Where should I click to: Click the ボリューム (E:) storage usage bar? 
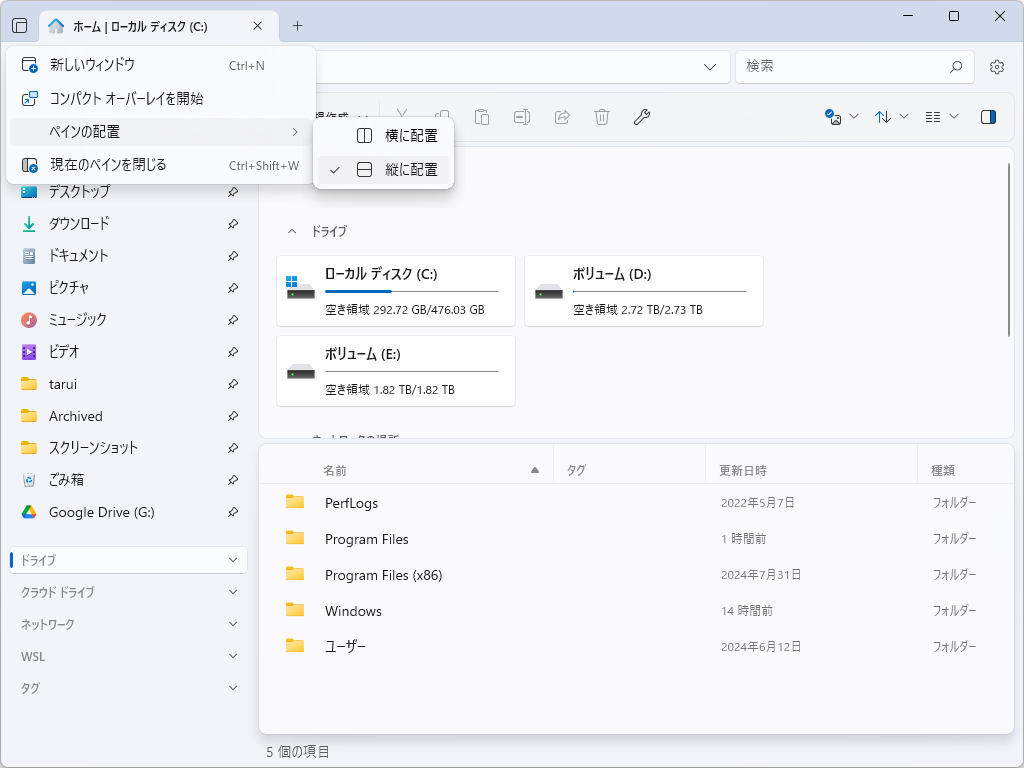[x=411, y=372]
